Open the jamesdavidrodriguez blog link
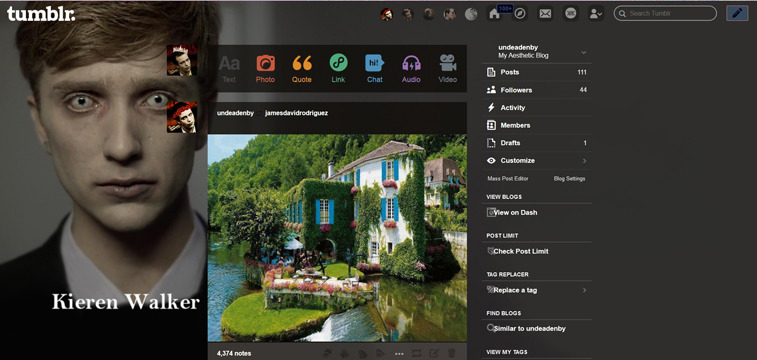 (296, 113)
